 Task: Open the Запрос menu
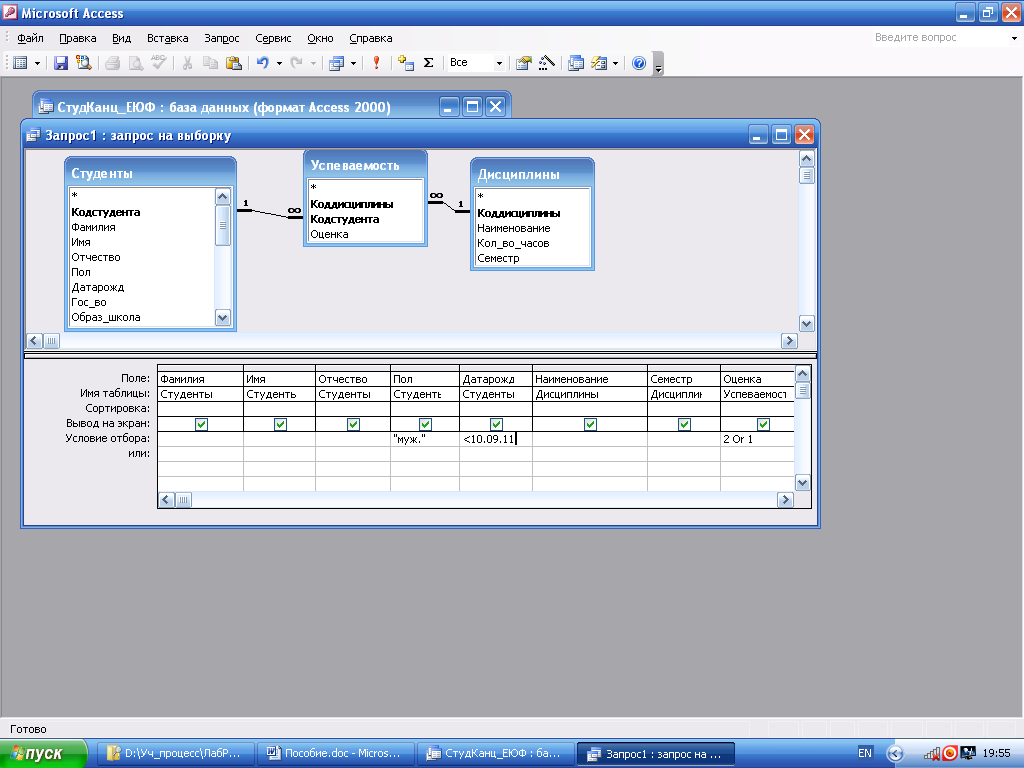(221, 38)
